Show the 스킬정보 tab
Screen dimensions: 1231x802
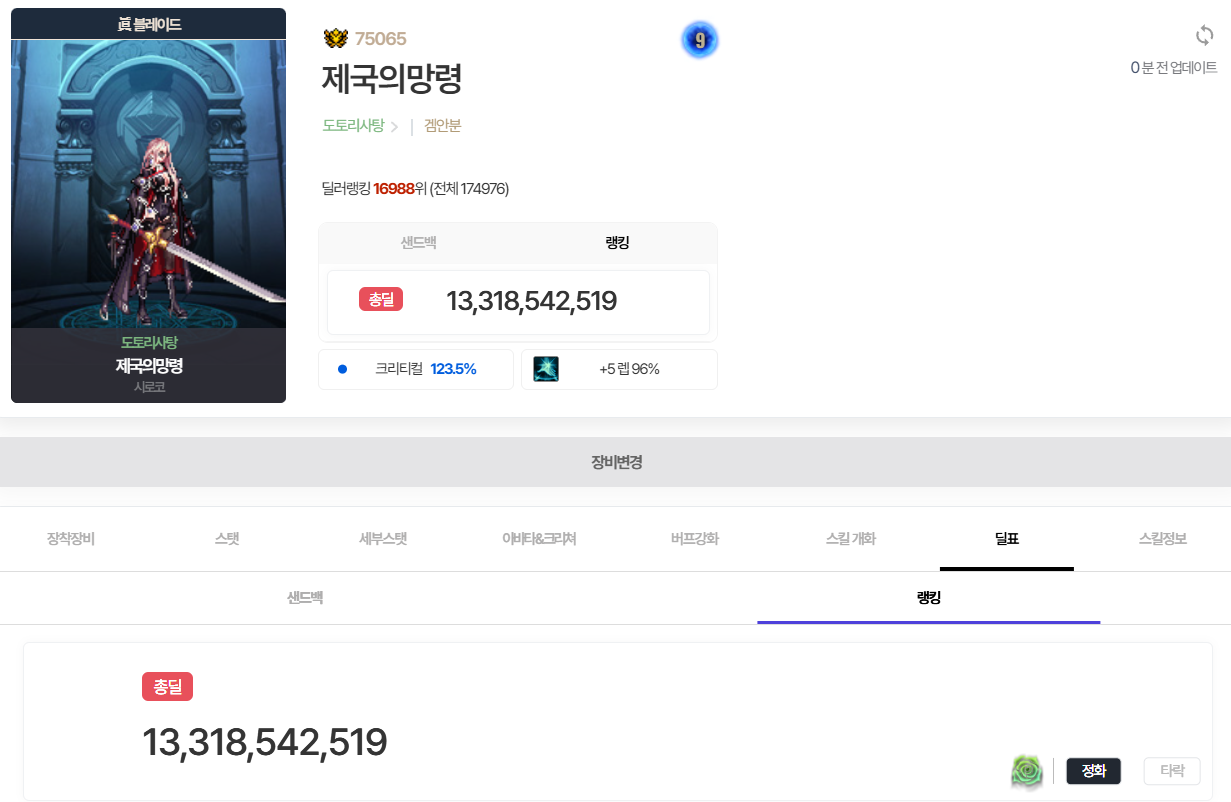tap(1163, 539)
